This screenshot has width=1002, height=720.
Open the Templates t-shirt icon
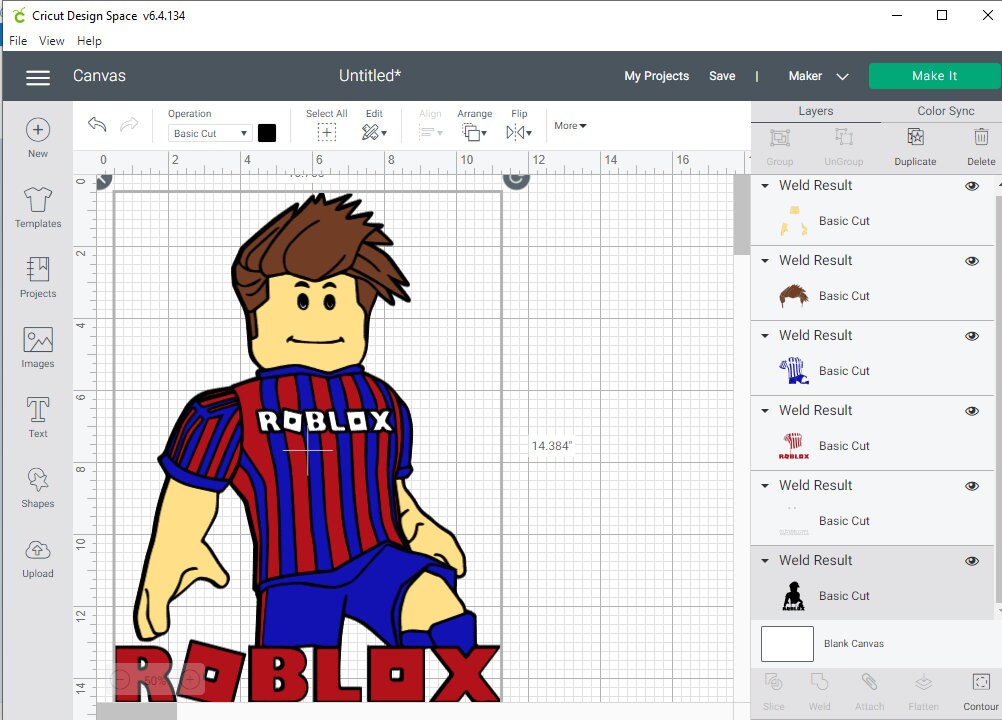pos(38,199)
